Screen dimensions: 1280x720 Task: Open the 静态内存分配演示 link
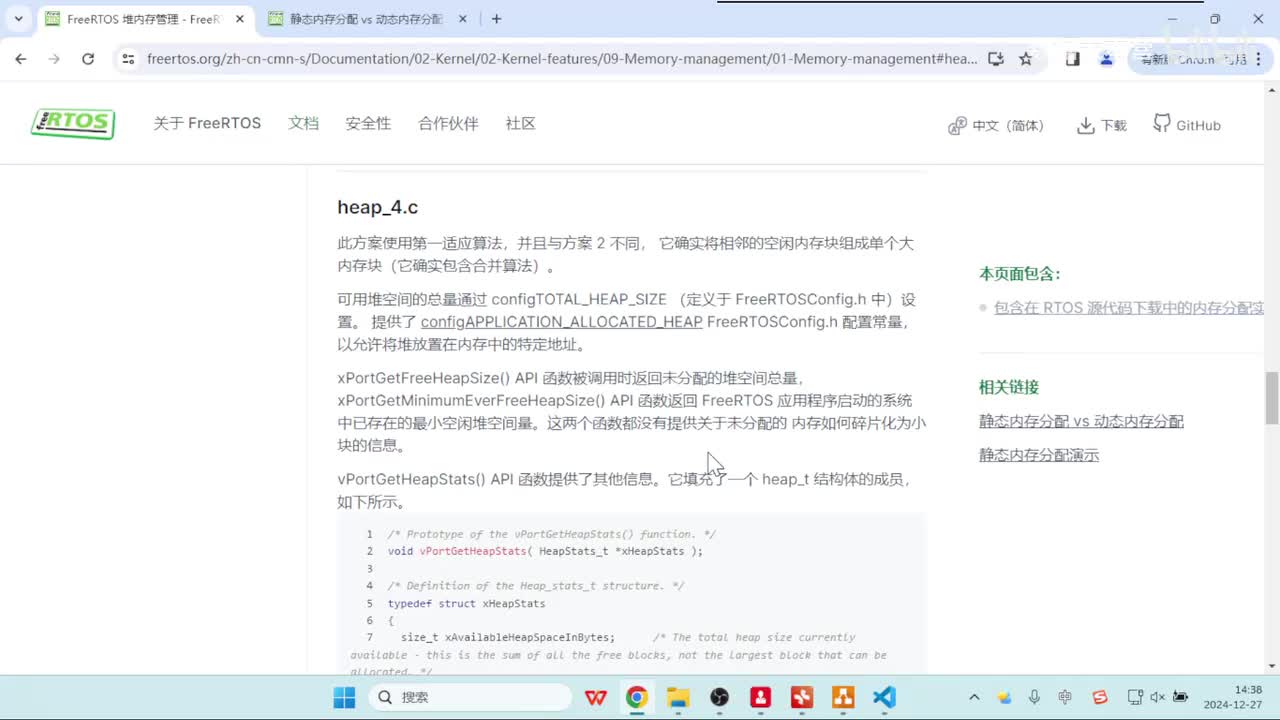(x=1039, y=455)
